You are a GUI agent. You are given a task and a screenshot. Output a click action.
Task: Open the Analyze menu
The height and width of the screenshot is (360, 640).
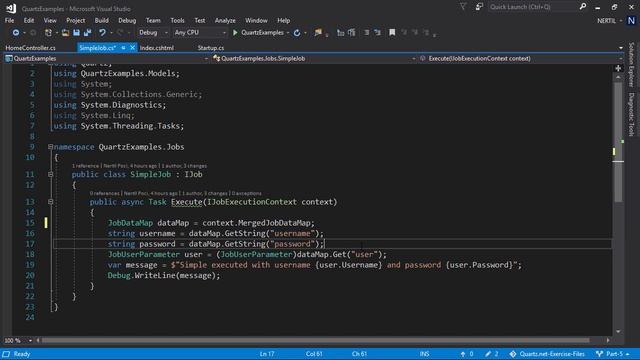(225, 20)
